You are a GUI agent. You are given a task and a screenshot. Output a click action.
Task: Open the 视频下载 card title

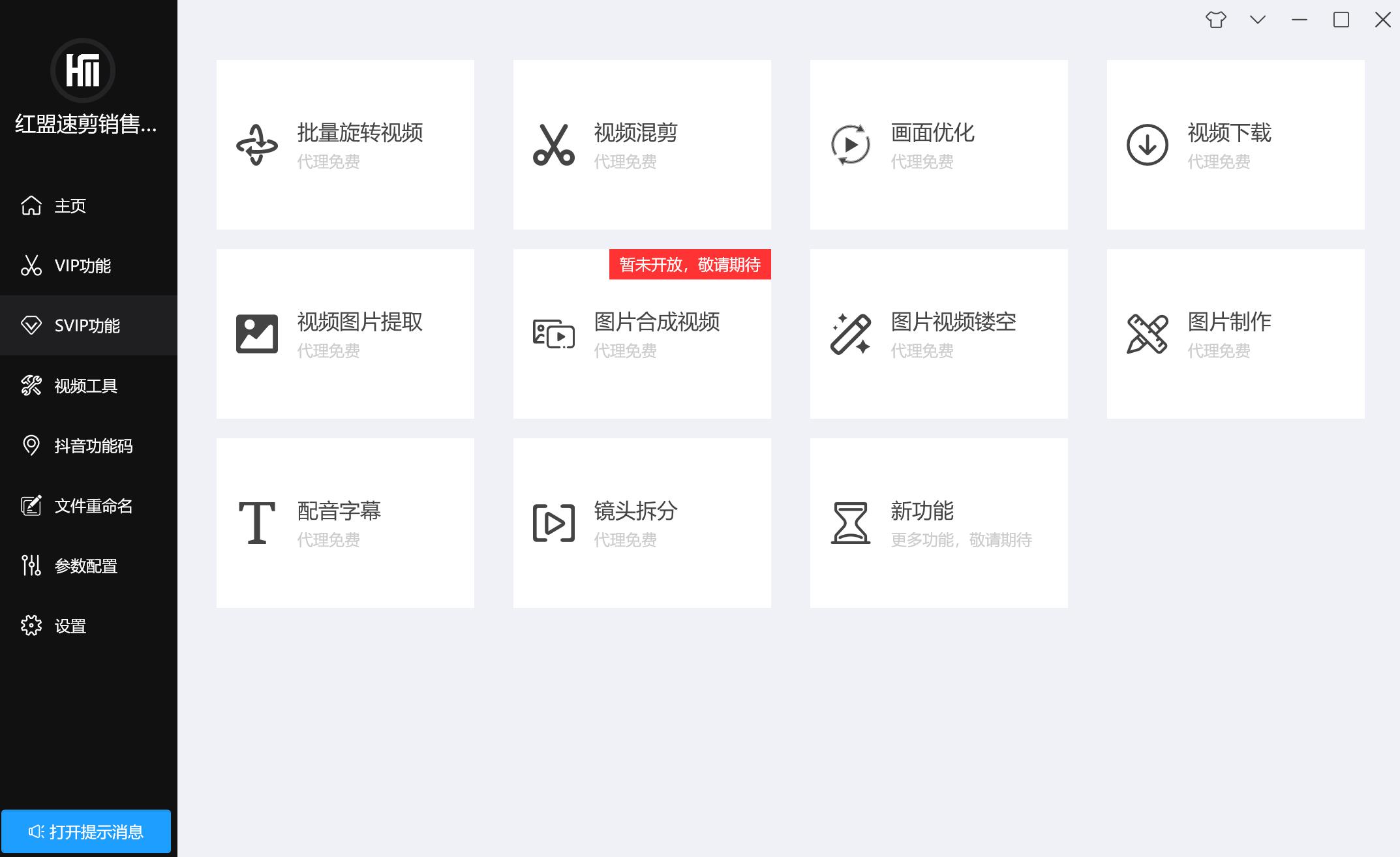click(x=1230, y=132)
